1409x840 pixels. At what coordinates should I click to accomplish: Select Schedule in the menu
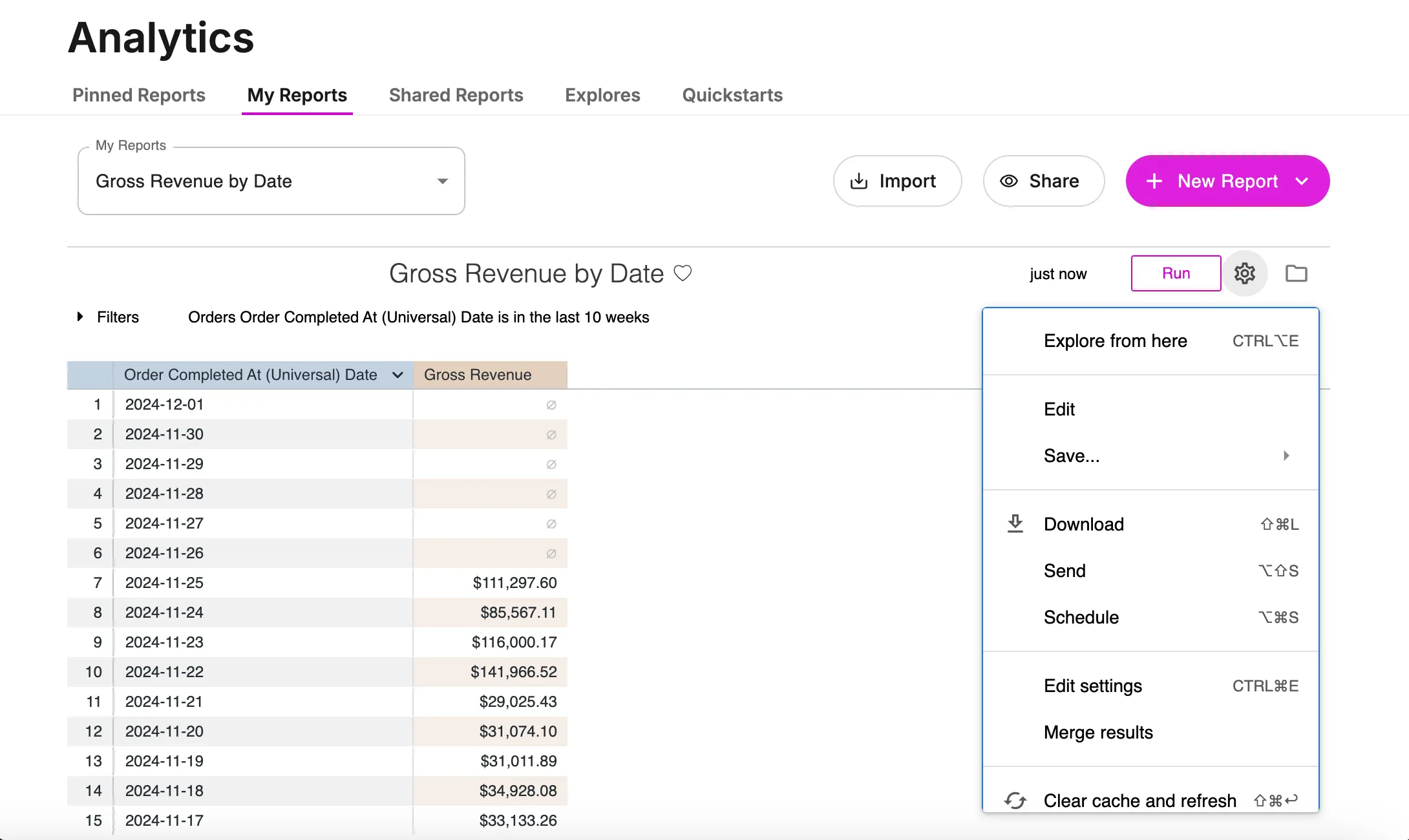point(1150,617)
